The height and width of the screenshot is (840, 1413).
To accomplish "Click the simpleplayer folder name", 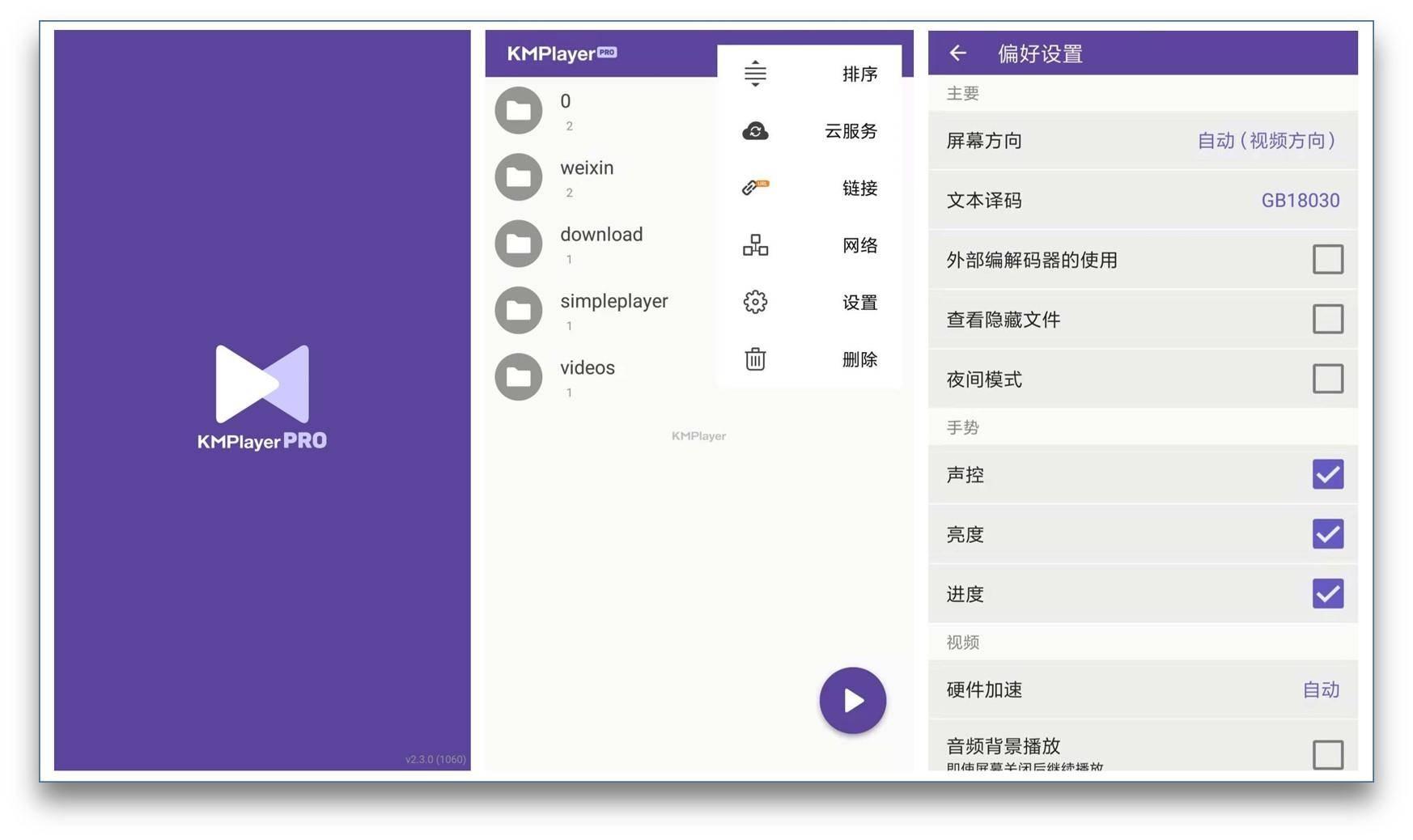I will 614,301.
